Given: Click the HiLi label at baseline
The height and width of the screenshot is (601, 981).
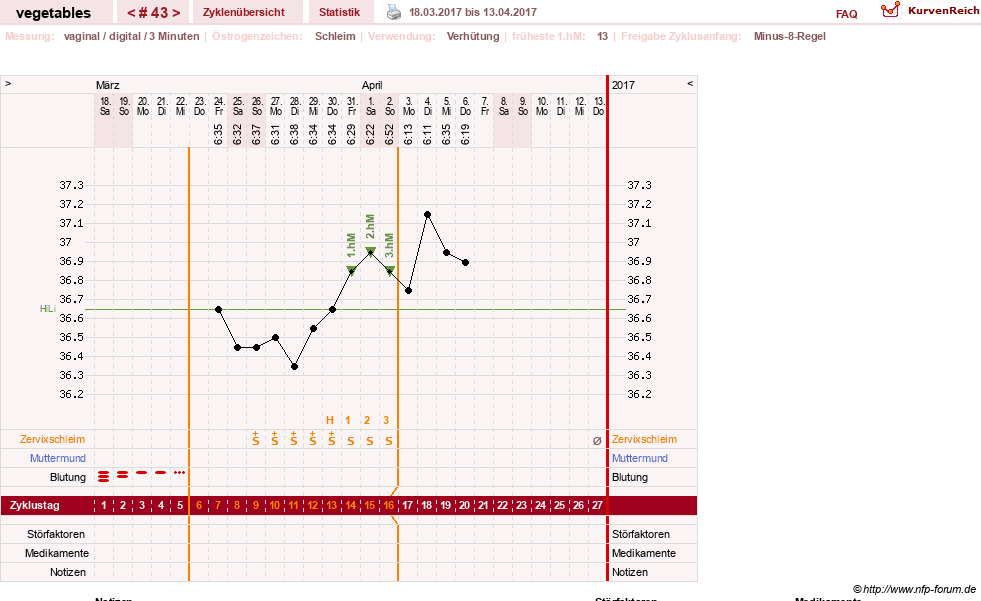Looking at the screenshot, I should (x=48, y=309).
